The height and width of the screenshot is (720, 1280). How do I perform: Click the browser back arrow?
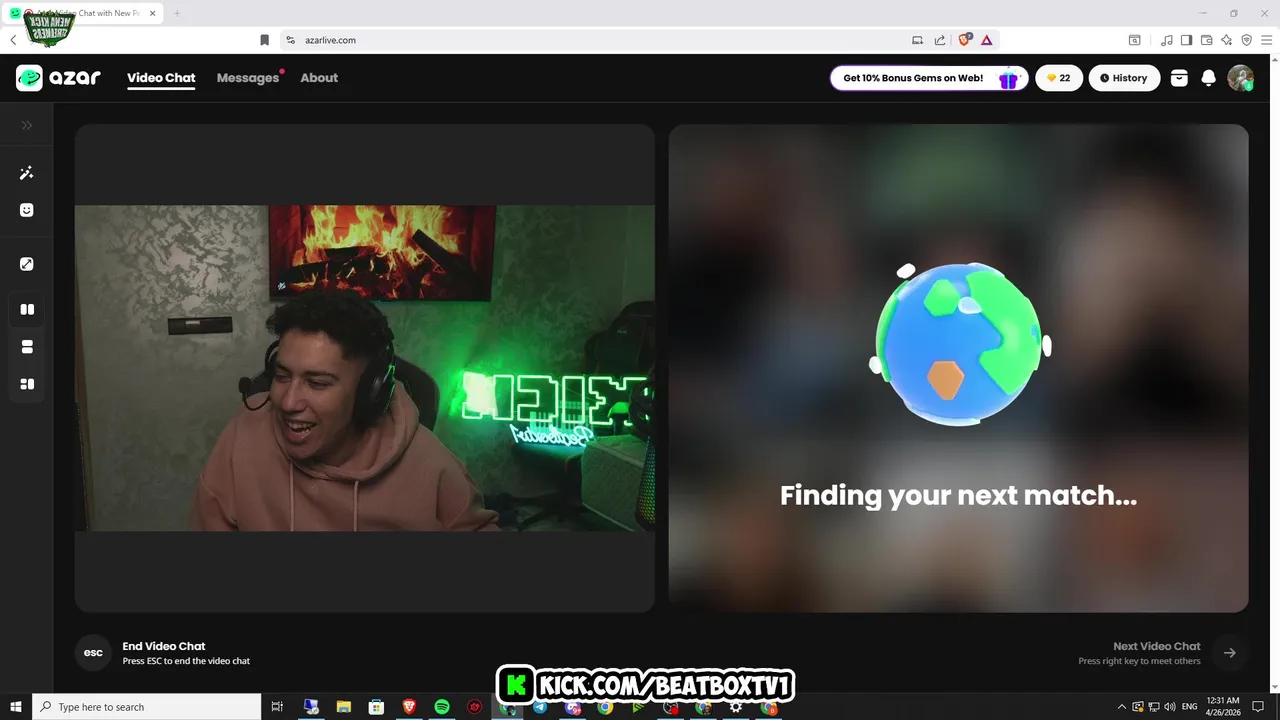click(13, 40)
